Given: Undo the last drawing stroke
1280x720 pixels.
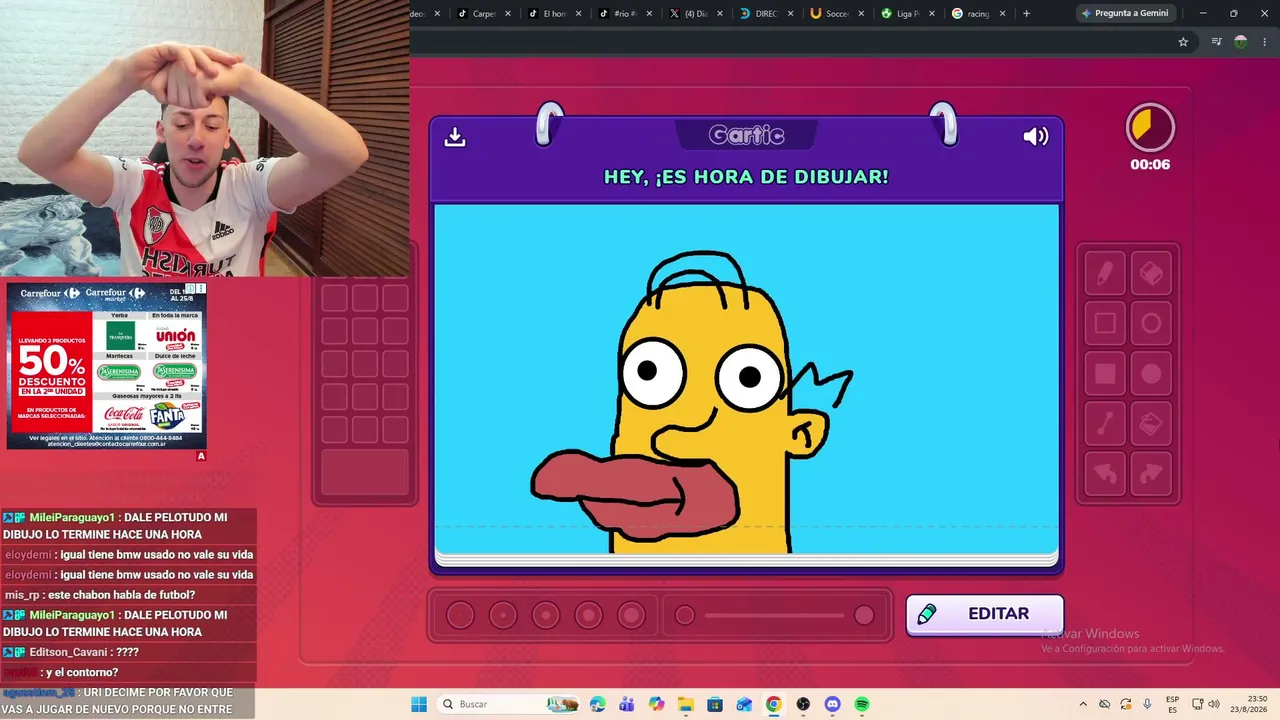Looking at the screenshot, I should point(1105,474).
